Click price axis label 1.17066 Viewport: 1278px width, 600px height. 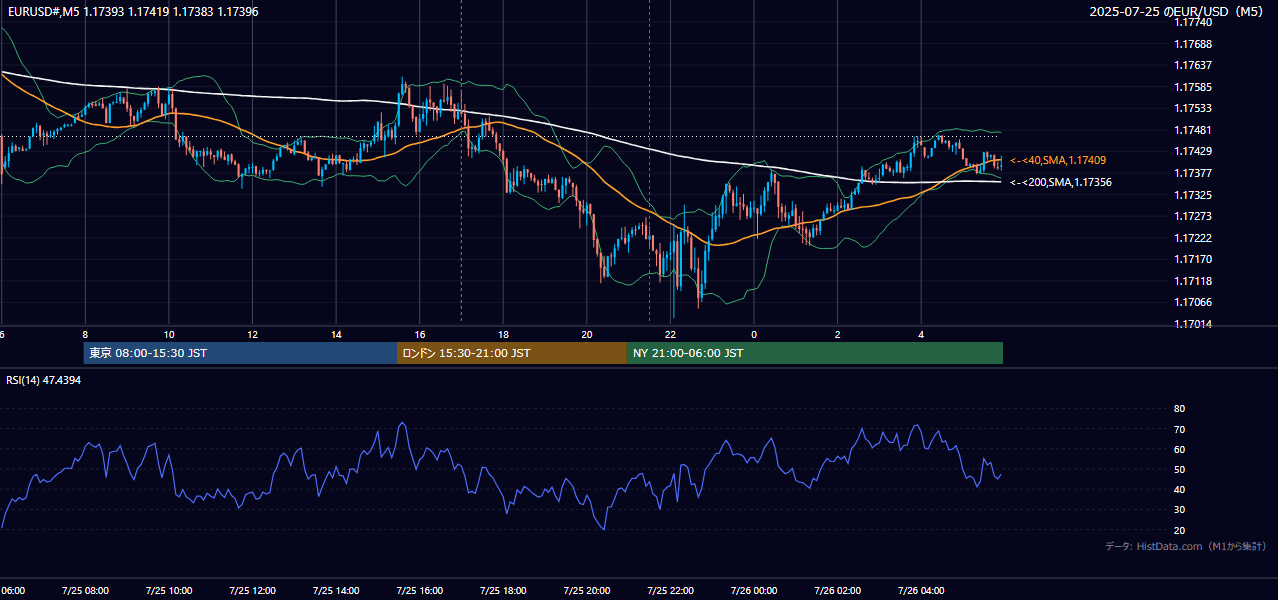tap(1193, 302)
